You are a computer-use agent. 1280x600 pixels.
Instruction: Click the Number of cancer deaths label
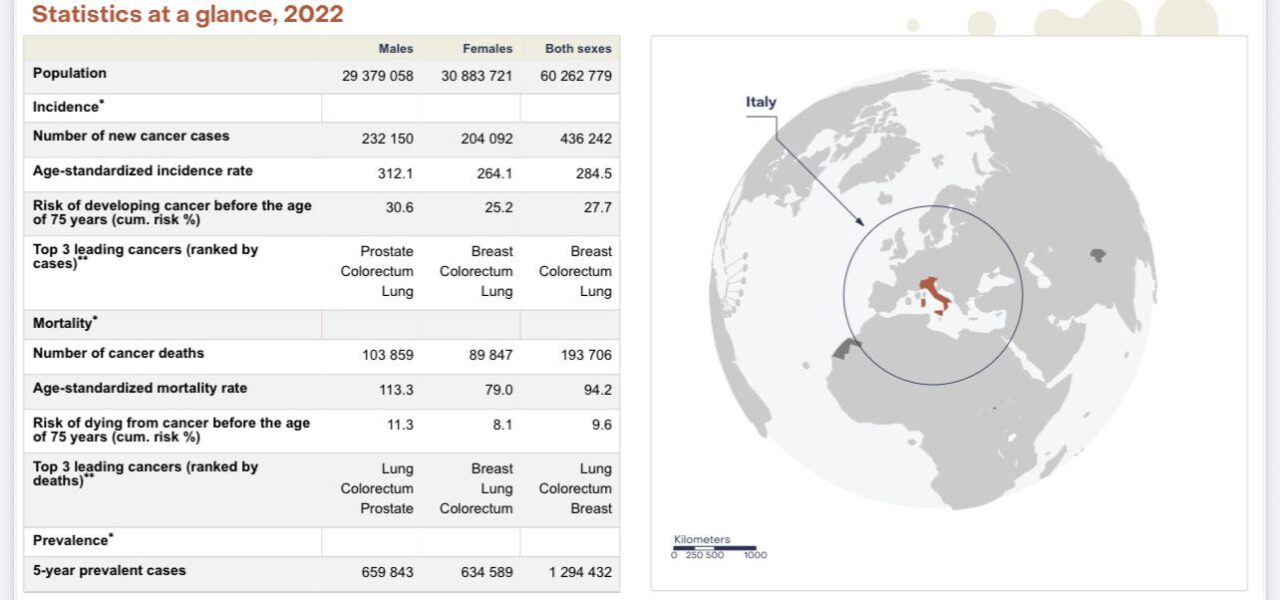[x=118, y=353]
